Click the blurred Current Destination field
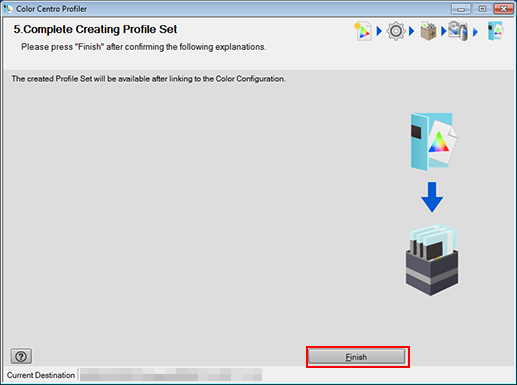This screenshot has height=385, width=517. 171,375
